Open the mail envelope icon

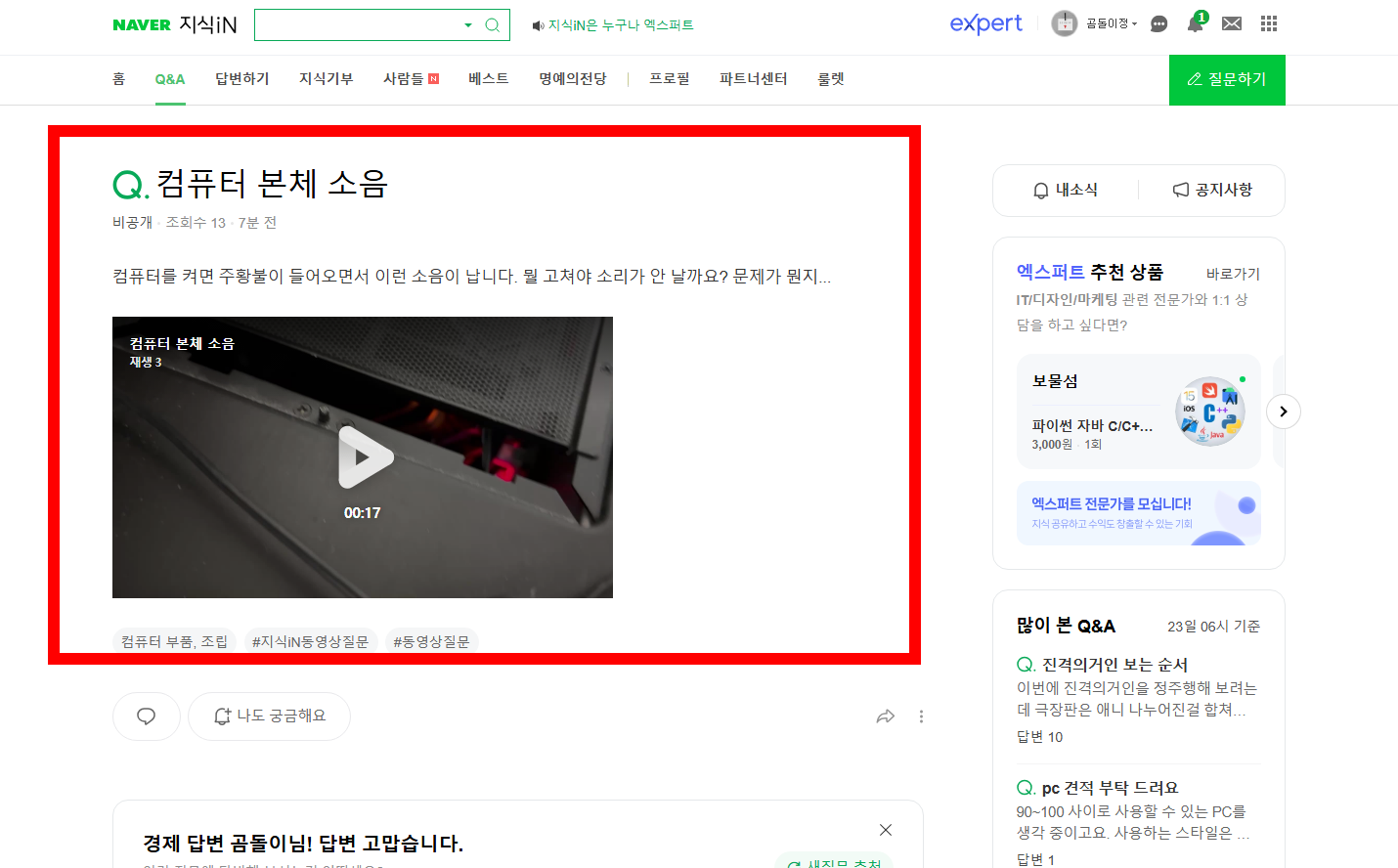coord(1232,23)
